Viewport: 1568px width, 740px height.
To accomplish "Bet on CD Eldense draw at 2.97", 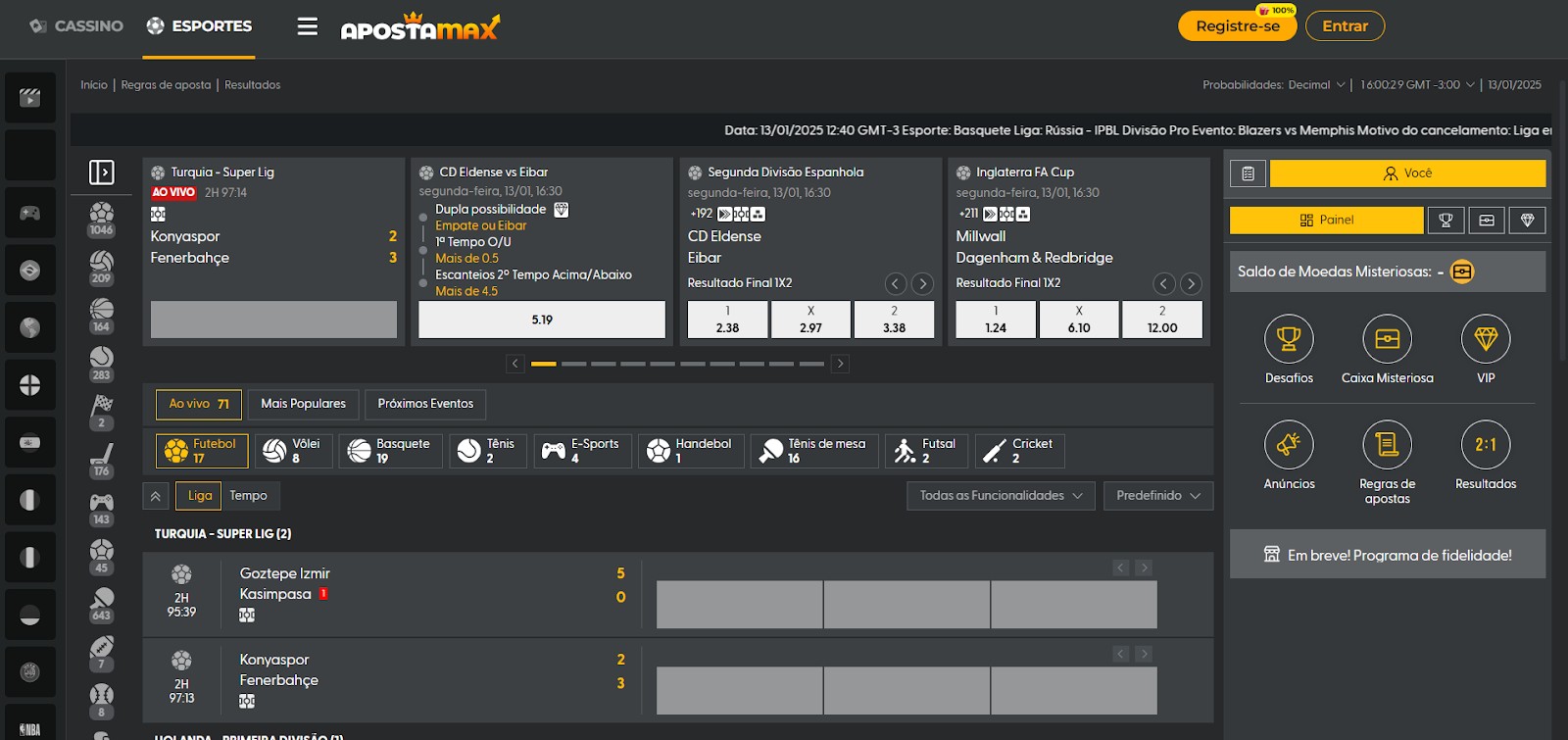I will [810, 320].
